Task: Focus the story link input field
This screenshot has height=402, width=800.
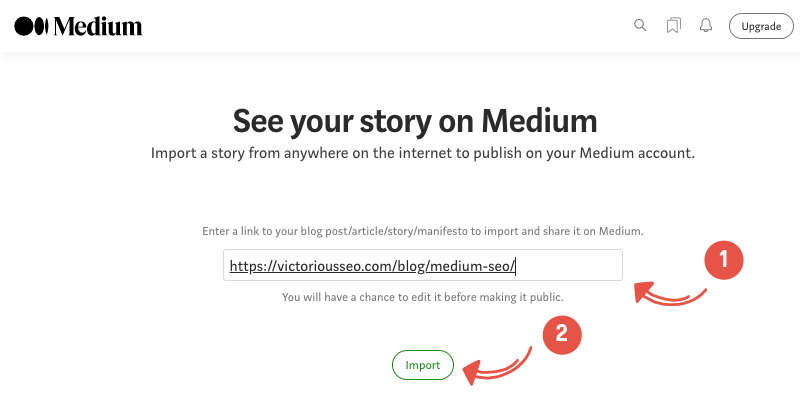Action: coord(422,265)
